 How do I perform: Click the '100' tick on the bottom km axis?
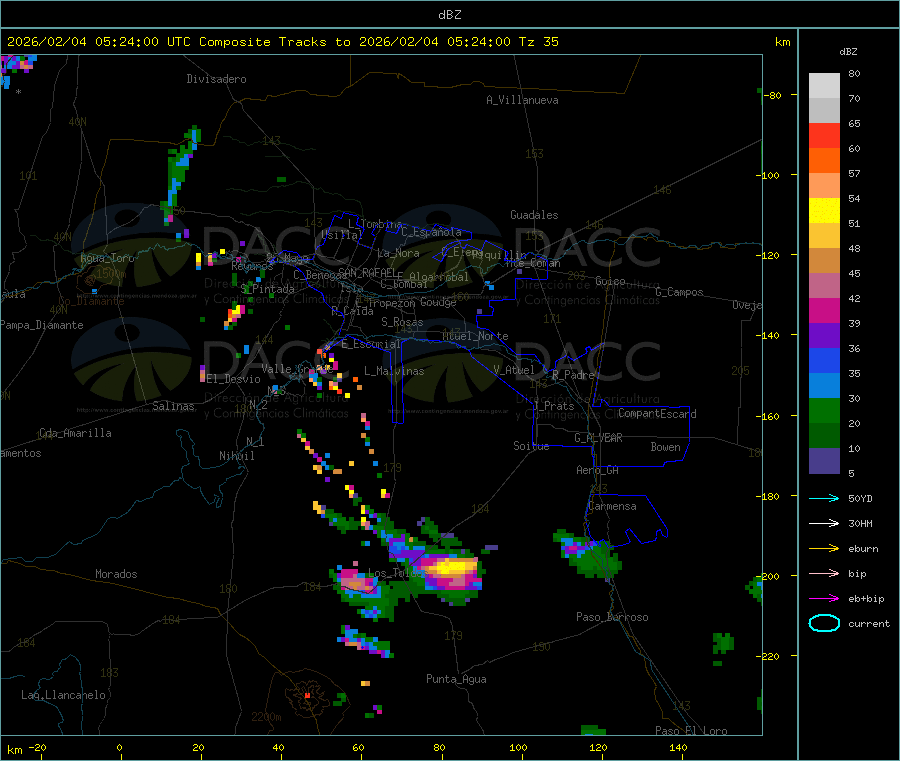518,747
